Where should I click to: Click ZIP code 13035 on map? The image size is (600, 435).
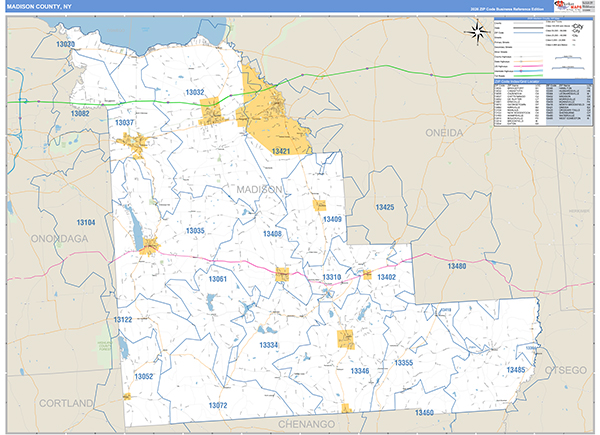tap(194, 231)
